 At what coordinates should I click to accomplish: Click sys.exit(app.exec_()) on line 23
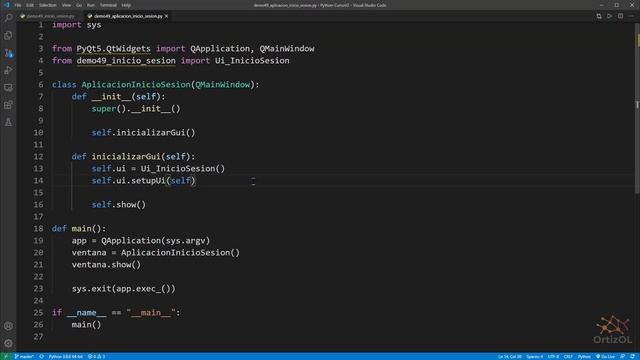point(124,289)
